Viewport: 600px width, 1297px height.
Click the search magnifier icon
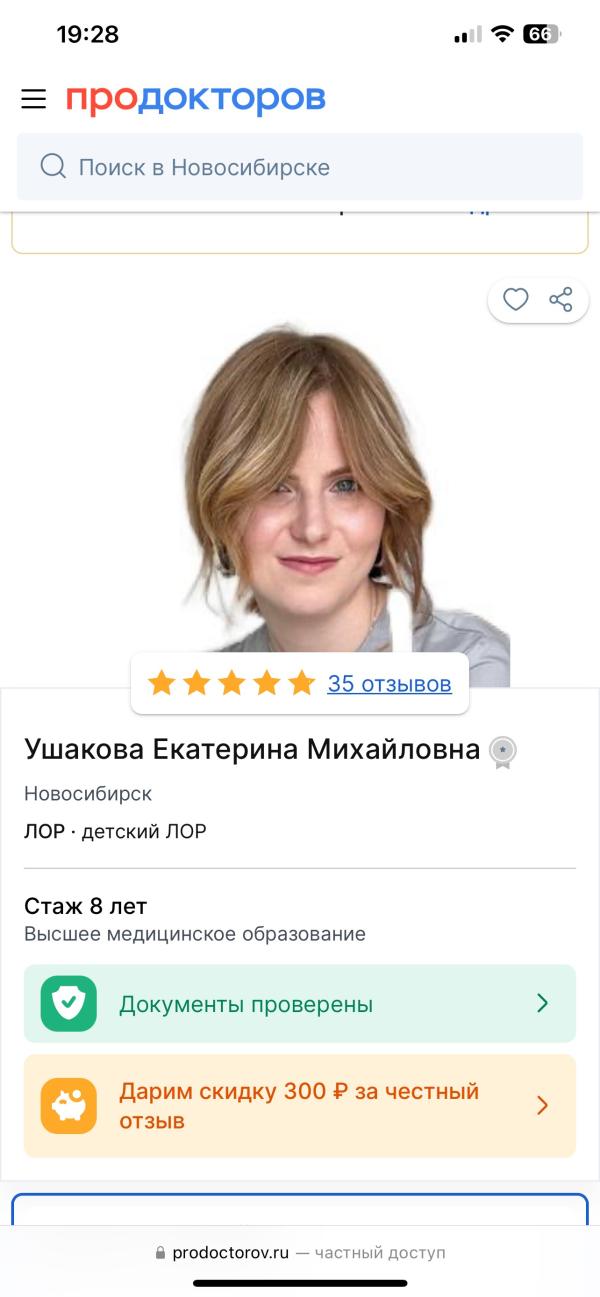(53, 166)
